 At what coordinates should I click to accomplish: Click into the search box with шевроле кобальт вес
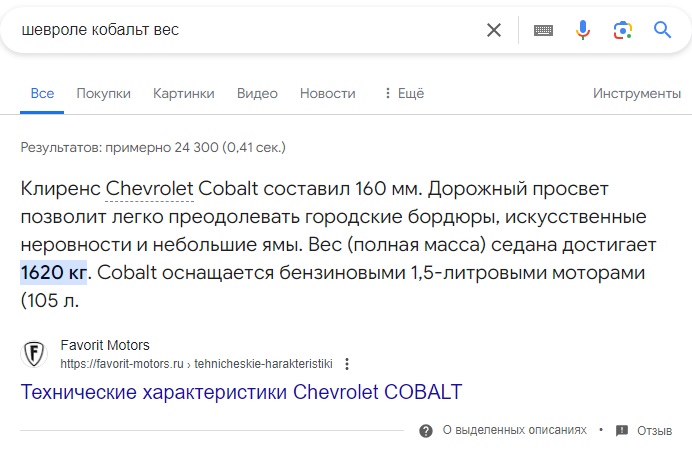247,30
